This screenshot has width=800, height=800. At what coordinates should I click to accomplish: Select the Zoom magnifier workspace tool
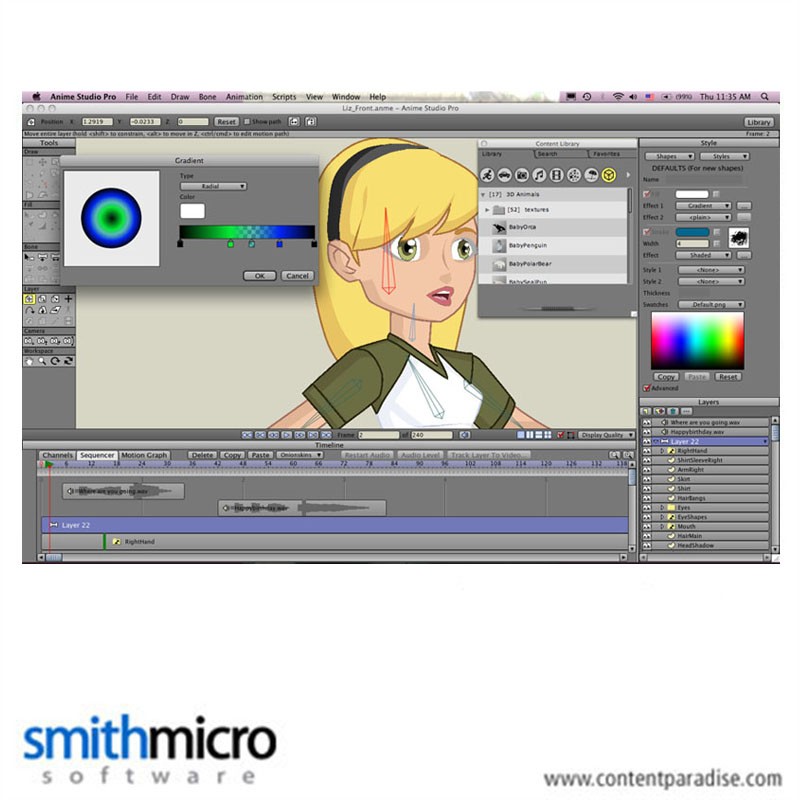(42, 361)
